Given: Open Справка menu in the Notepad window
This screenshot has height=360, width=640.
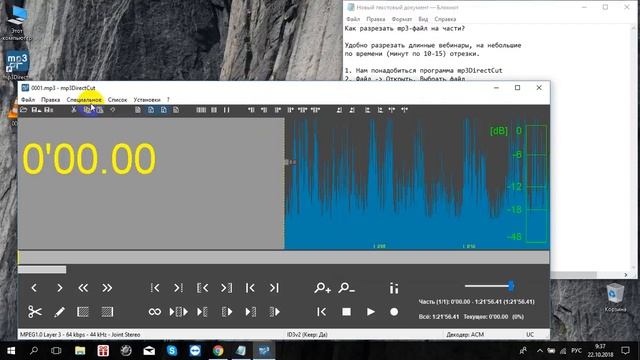Looking at the screenshot, I should pos(445,19).
